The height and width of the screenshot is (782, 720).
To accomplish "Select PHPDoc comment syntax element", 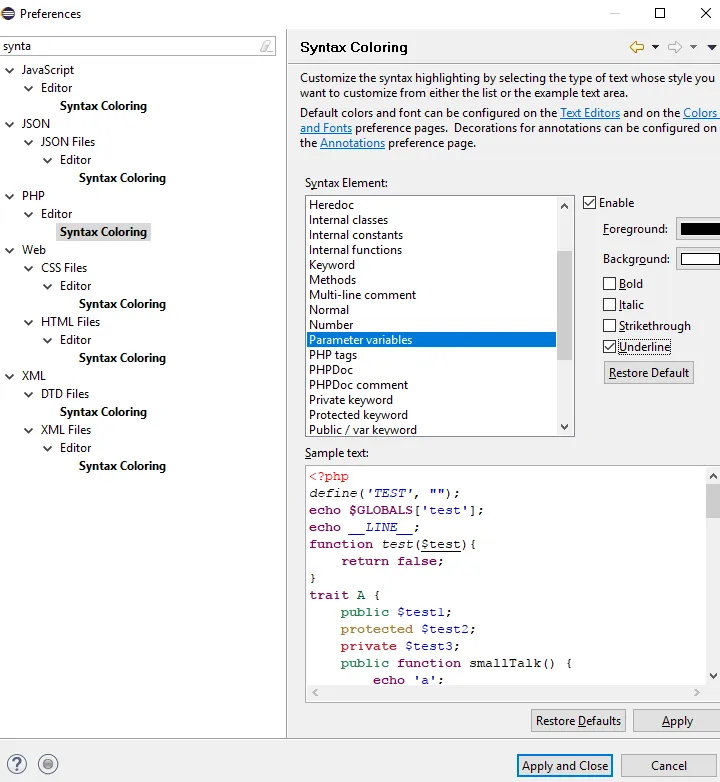I will [431, 385].
